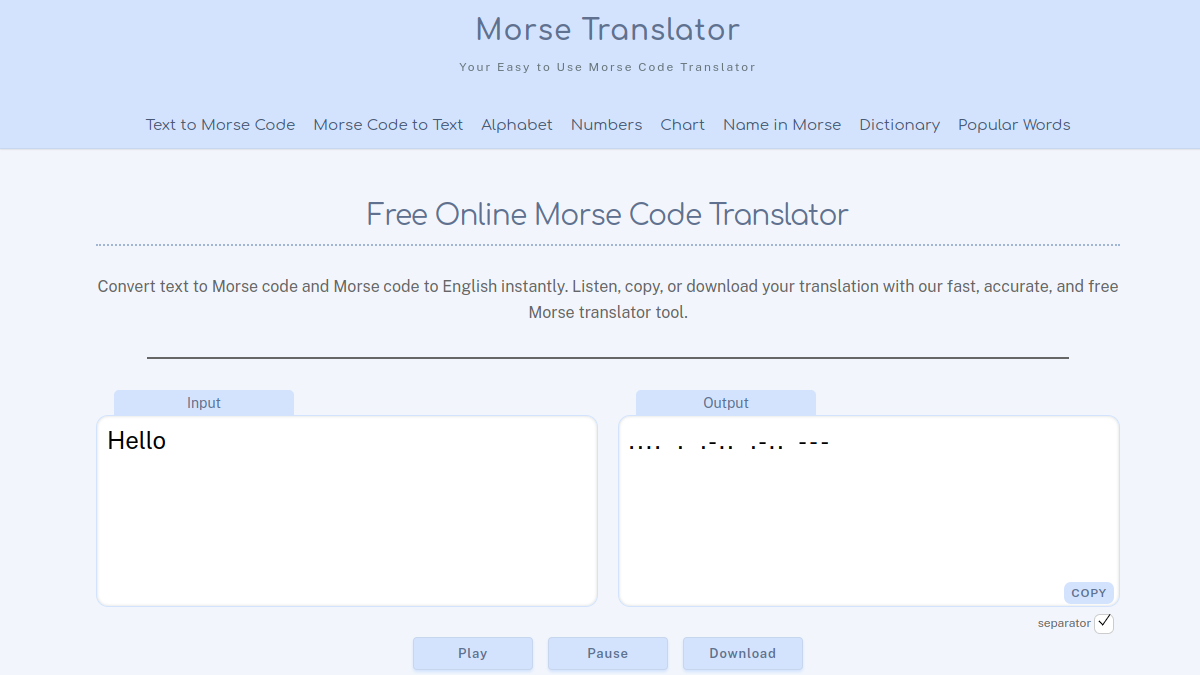Click the Free Online Morse Code Translator heading
The height and width of the screenshot is (675, 1200).
pyautogui.click(x=608, y=214)
